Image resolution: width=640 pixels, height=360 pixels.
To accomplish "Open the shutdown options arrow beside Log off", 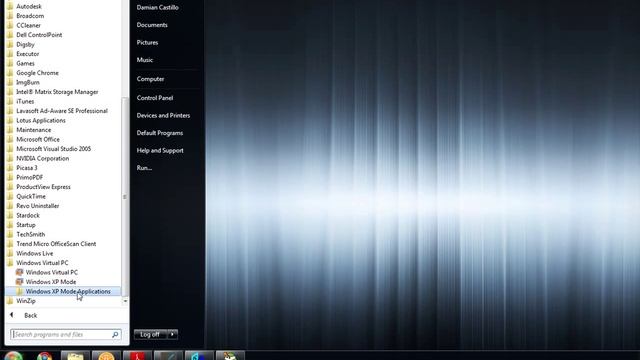I will (172, 334).
